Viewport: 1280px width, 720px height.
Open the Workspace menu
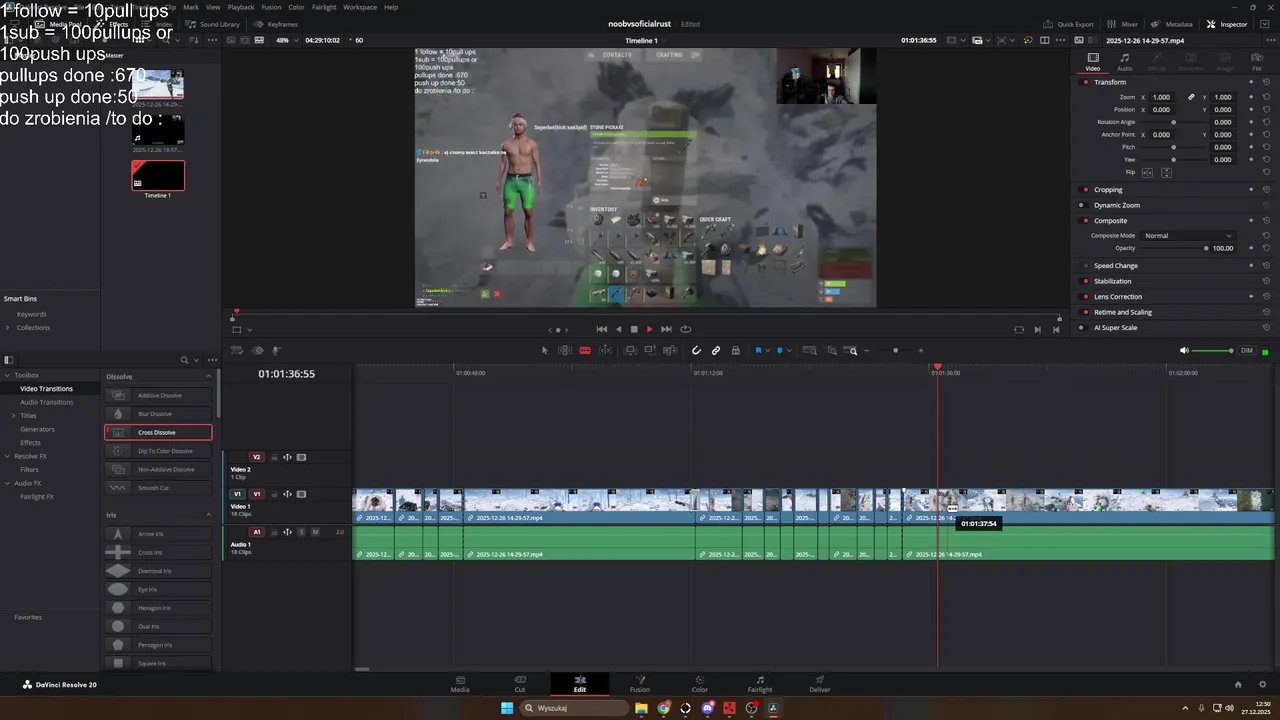[x=360, y=7]
